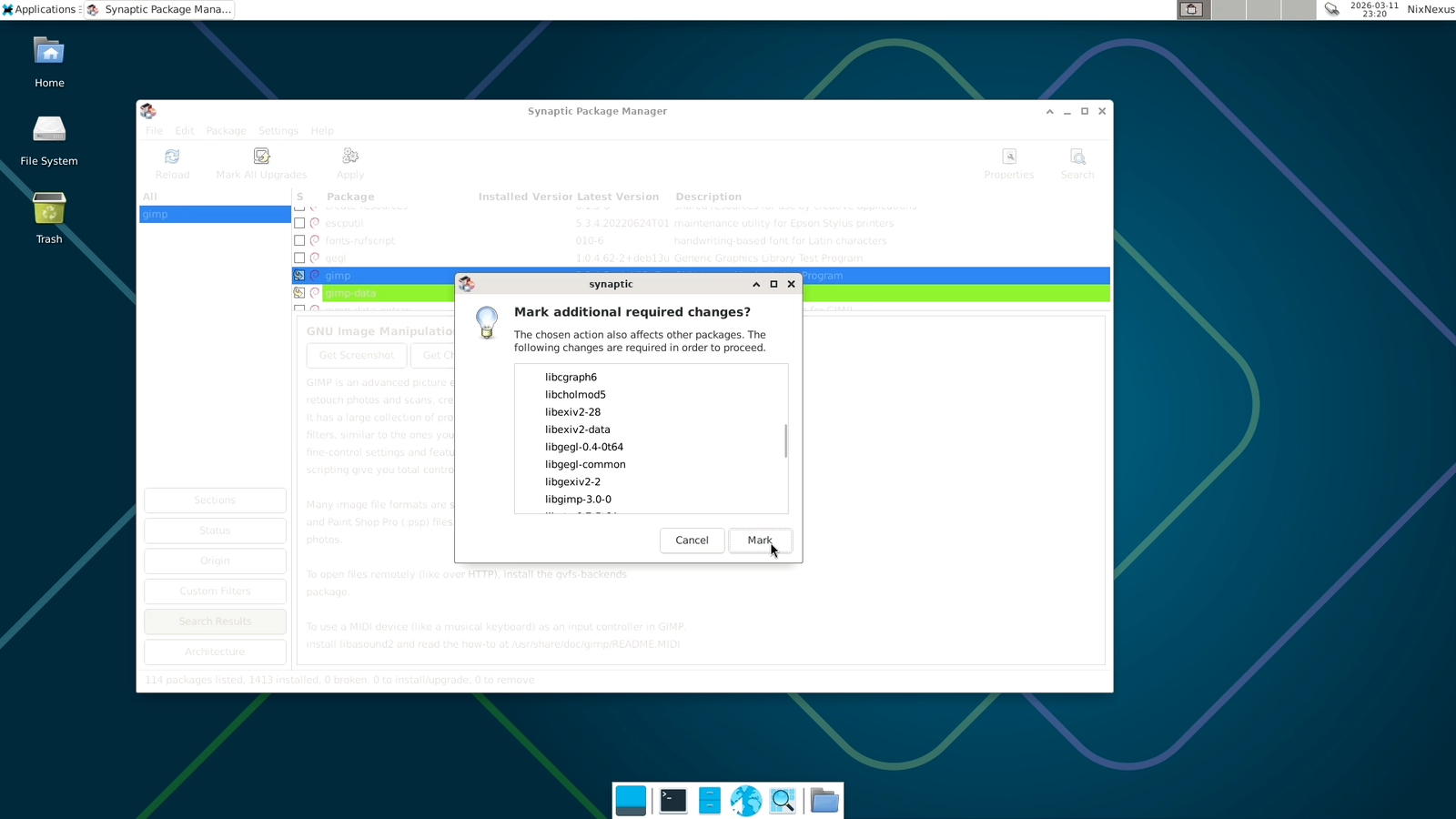Open the Settings menu
This screenshot has width=1456, height=819.
coord(278,130)
